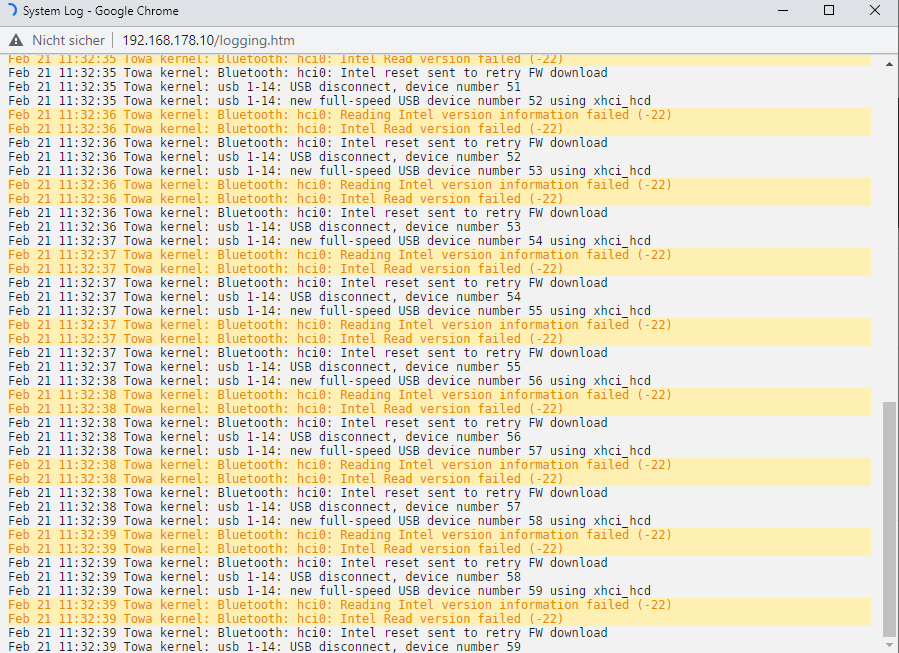Click log line 'new full-speed USB device number 54'

coord(330,241)
